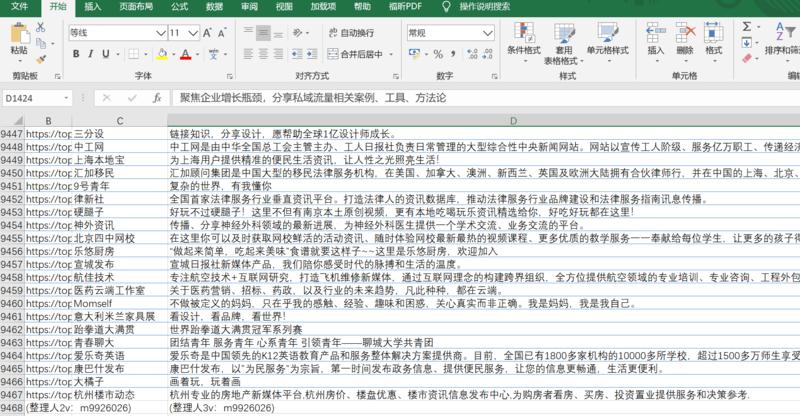Select column D header

pos(513,121)
